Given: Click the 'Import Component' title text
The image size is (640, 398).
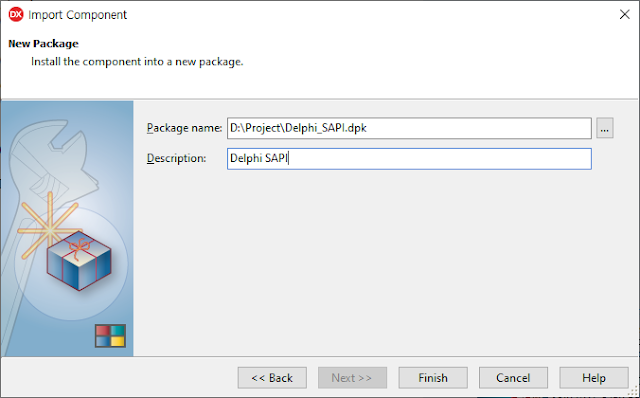Looking at the screenshot, I should (x=78, y=15).
